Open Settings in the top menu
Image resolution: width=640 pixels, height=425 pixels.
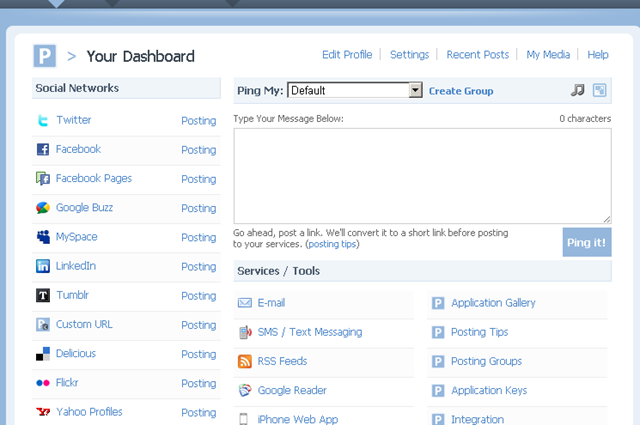pos(409,55)
